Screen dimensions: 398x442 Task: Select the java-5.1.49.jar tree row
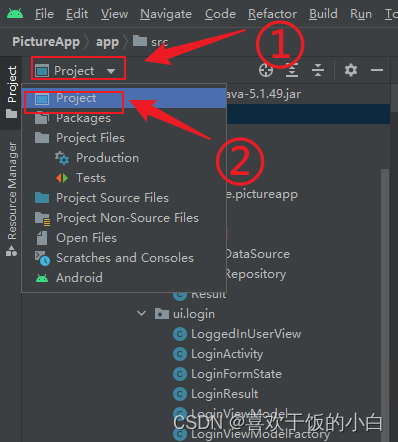263,94
